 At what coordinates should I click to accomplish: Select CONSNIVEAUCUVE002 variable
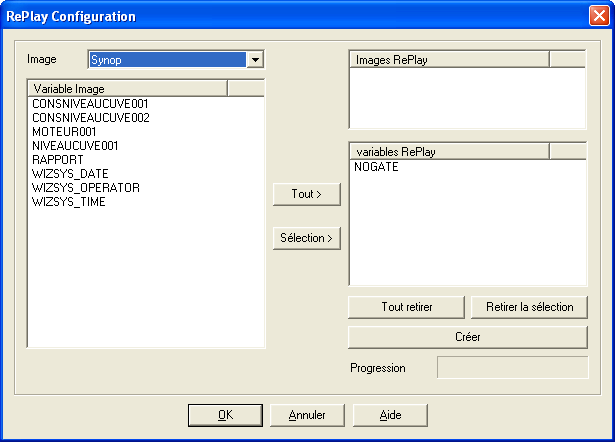tap(90, 118)
